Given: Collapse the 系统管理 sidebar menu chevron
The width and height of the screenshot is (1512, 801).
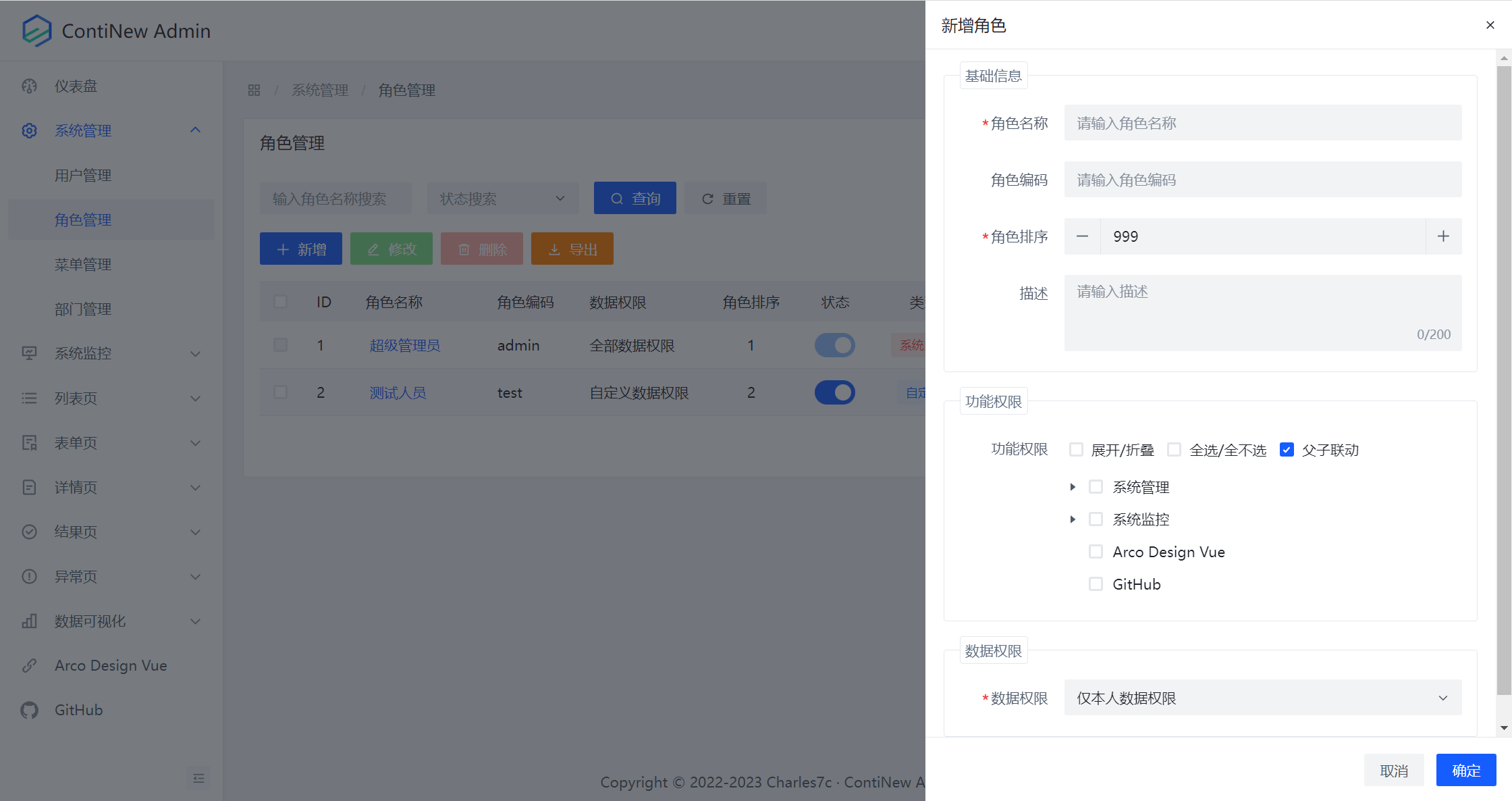Looking at the screenshot, I should (196, 130).
